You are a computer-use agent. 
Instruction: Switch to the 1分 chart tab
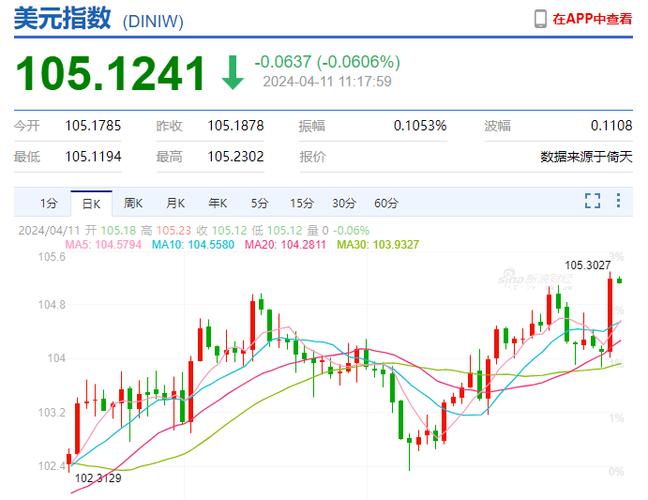click(48, 203)
